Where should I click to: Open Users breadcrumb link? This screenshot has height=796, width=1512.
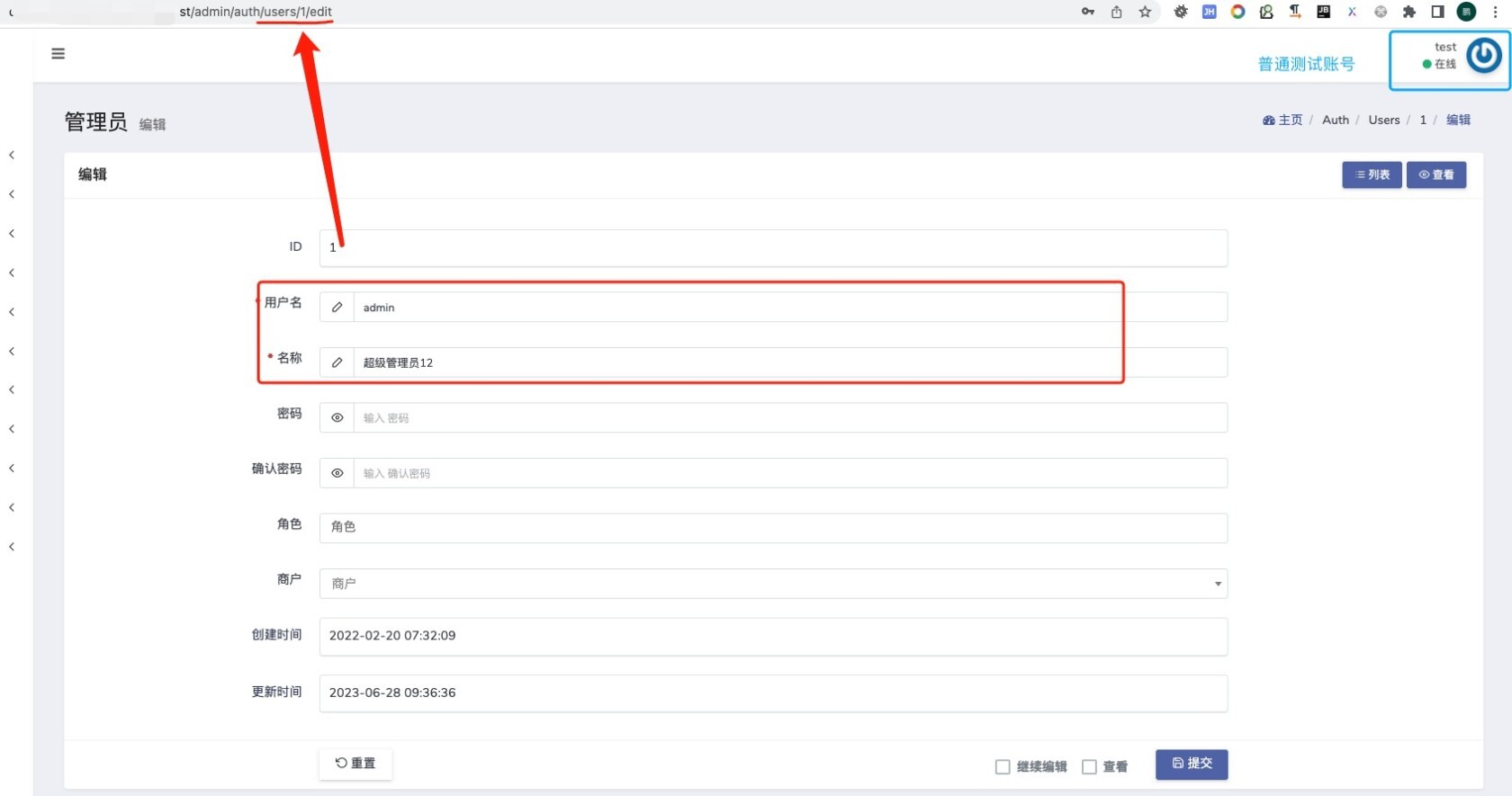pos(1384,120)
